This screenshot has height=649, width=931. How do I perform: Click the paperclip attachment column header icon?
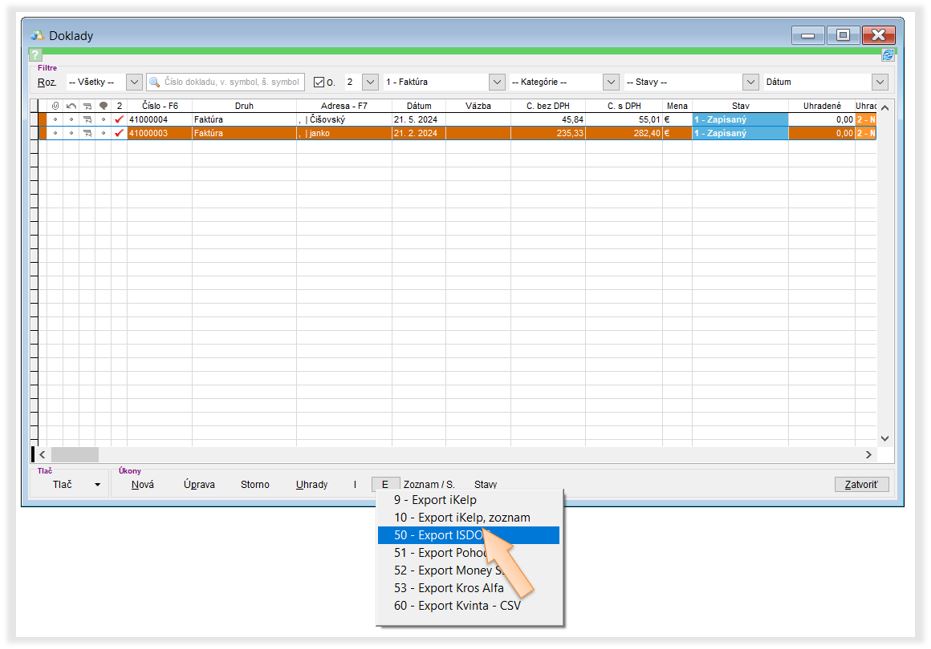55,106
